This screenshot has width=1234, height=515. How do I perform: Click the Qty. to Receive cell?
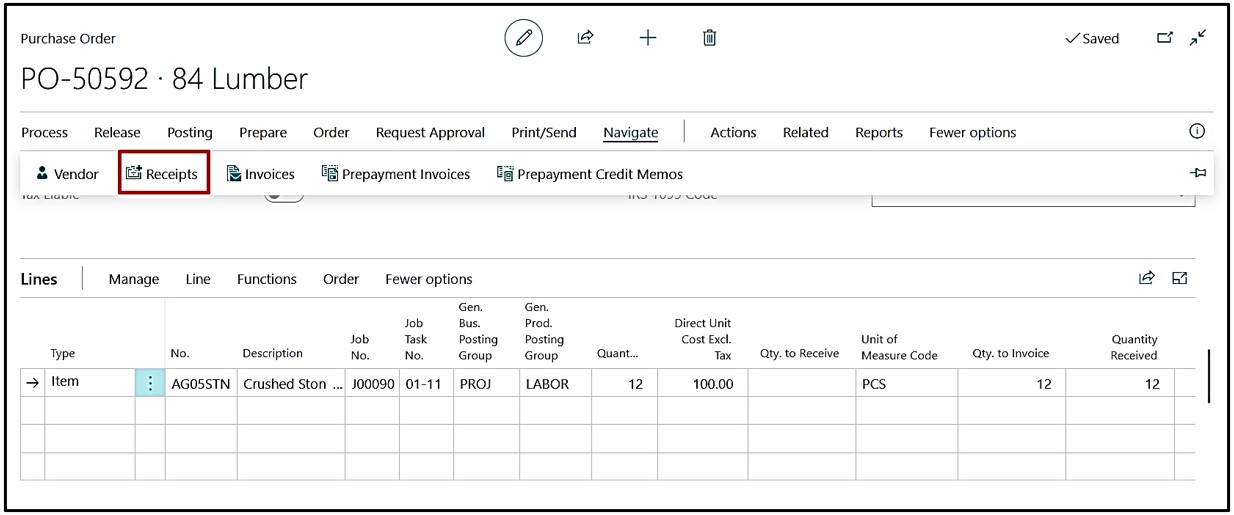tap(799, 383)
